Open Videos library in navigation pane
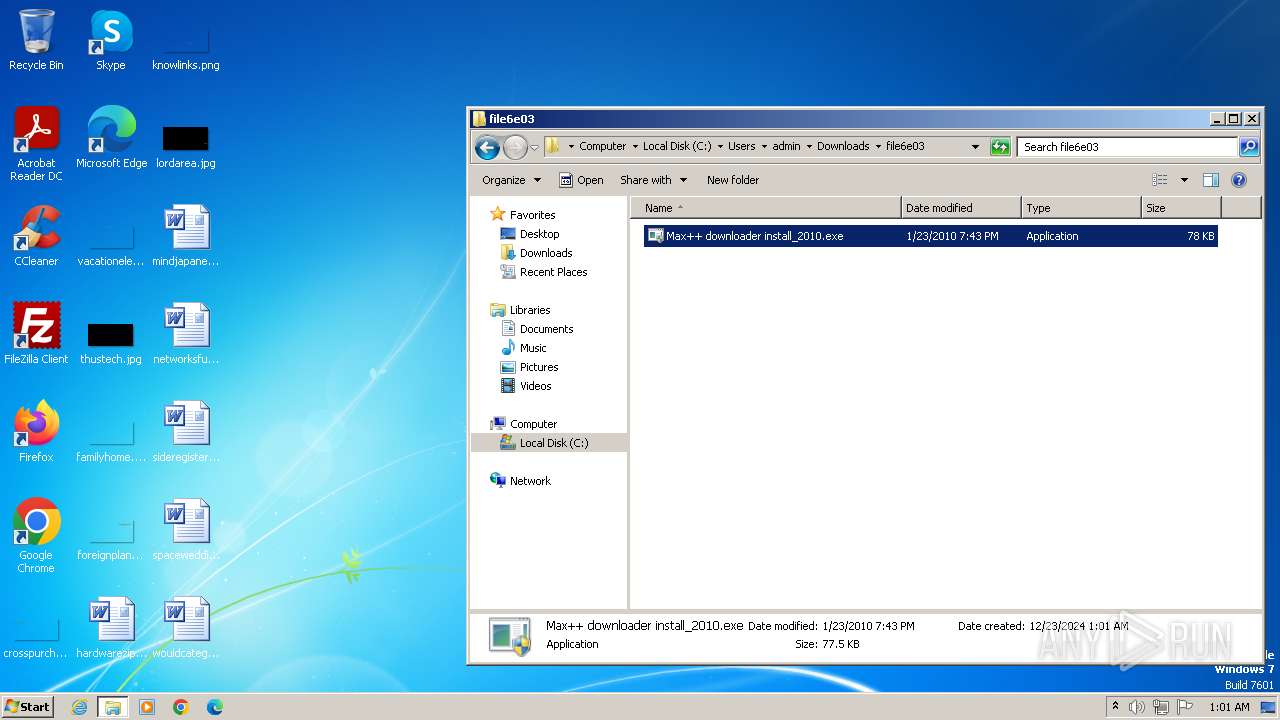The image size is (1280, 720). tap(535, 386)
